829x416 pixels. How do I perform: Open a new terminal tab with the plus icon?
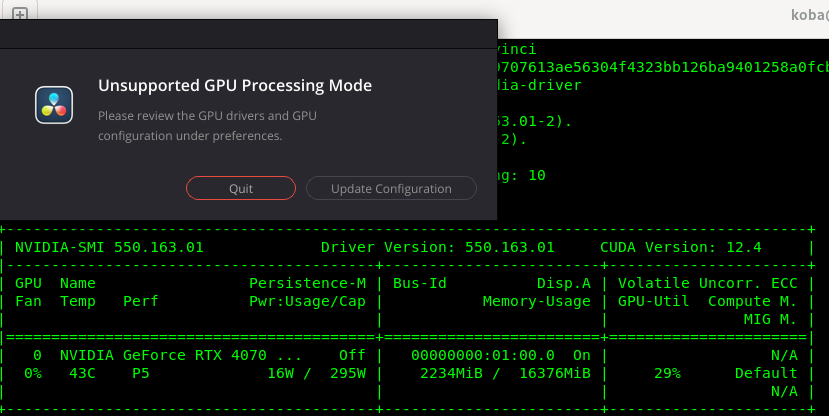20,14
